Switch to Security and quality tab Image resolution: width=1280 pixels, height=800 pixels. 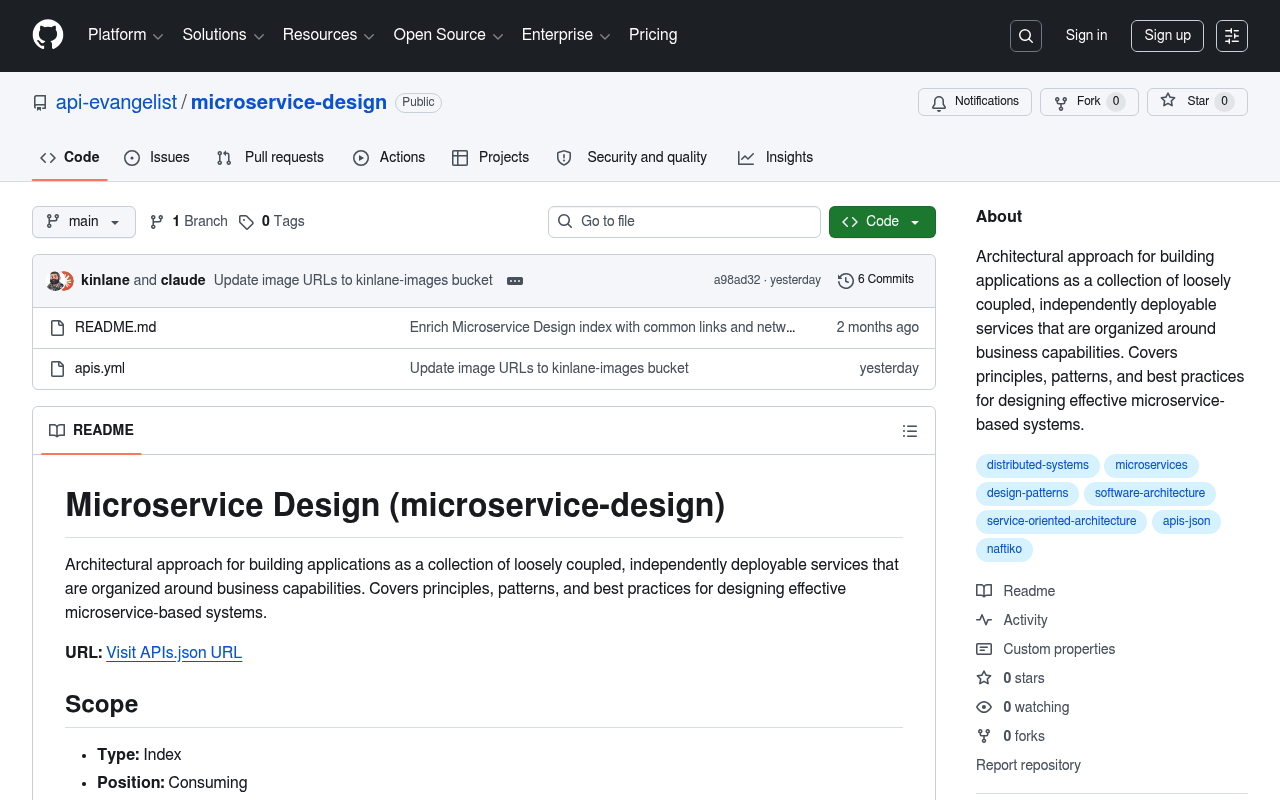click(x=632, y=158)
